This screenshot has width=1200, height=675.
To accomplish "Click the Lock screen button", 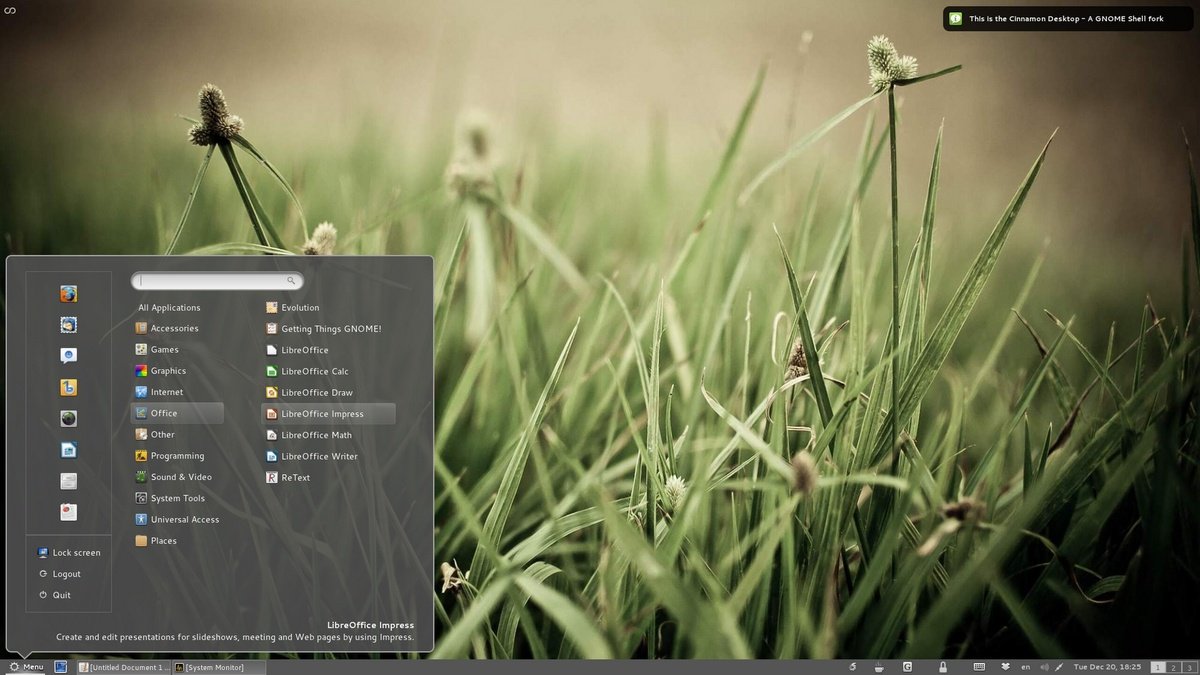I will pyautogui.click(x=75, y=553).
